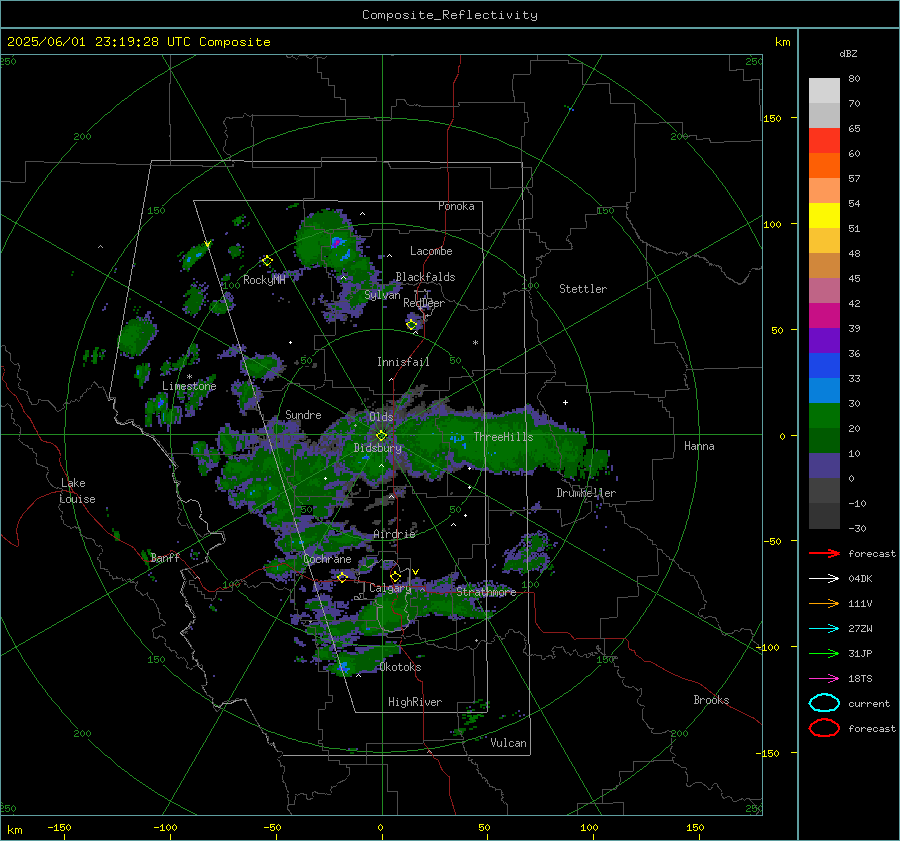Viewport: 900px width, 841px height.
Task: Click the Blackfalds label
Action: [425, 277]
